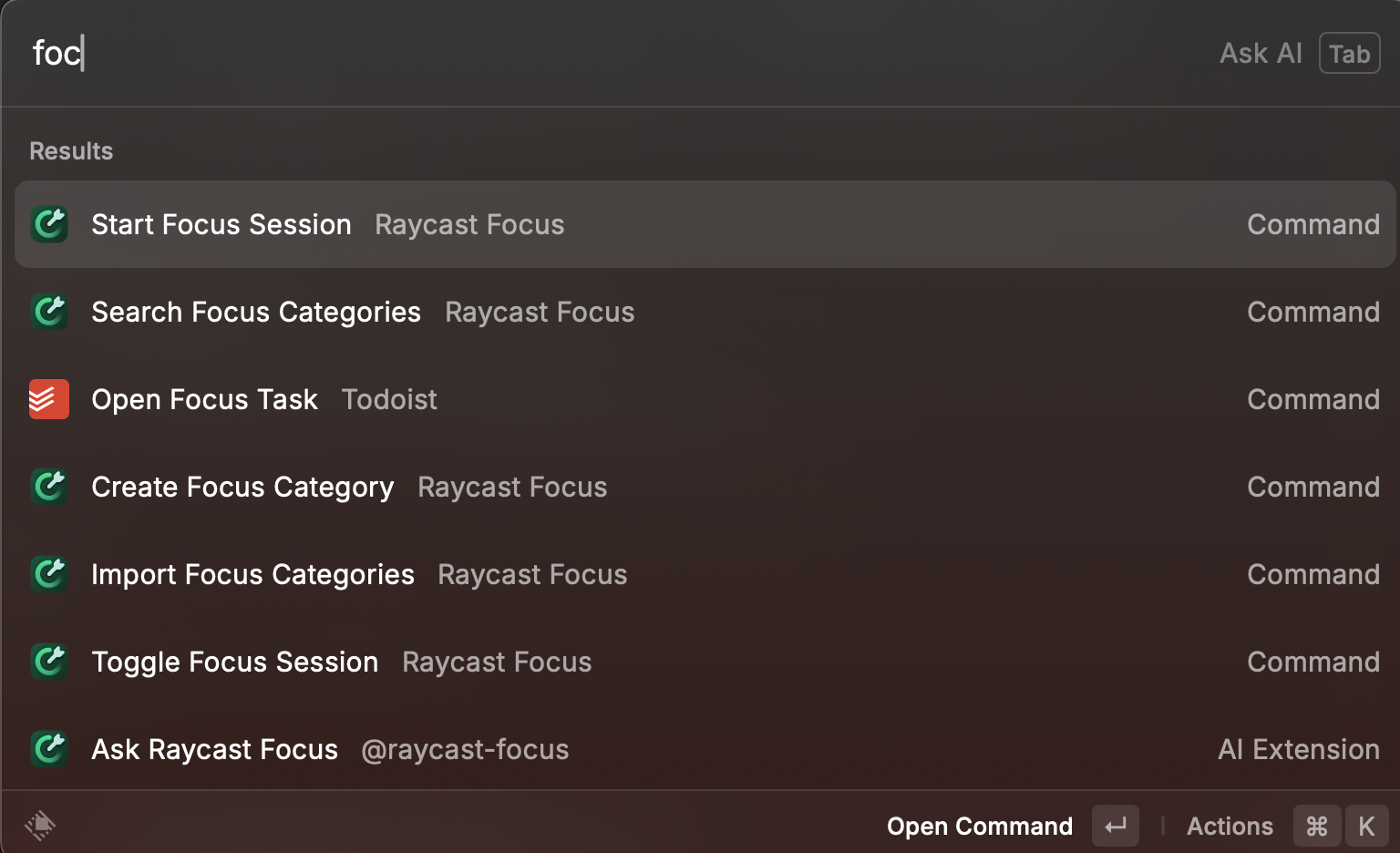Image resolution: width=1400 pixels, height=853 pixels.
Task: Click the Tab key hint
Action: [1349, 54]
